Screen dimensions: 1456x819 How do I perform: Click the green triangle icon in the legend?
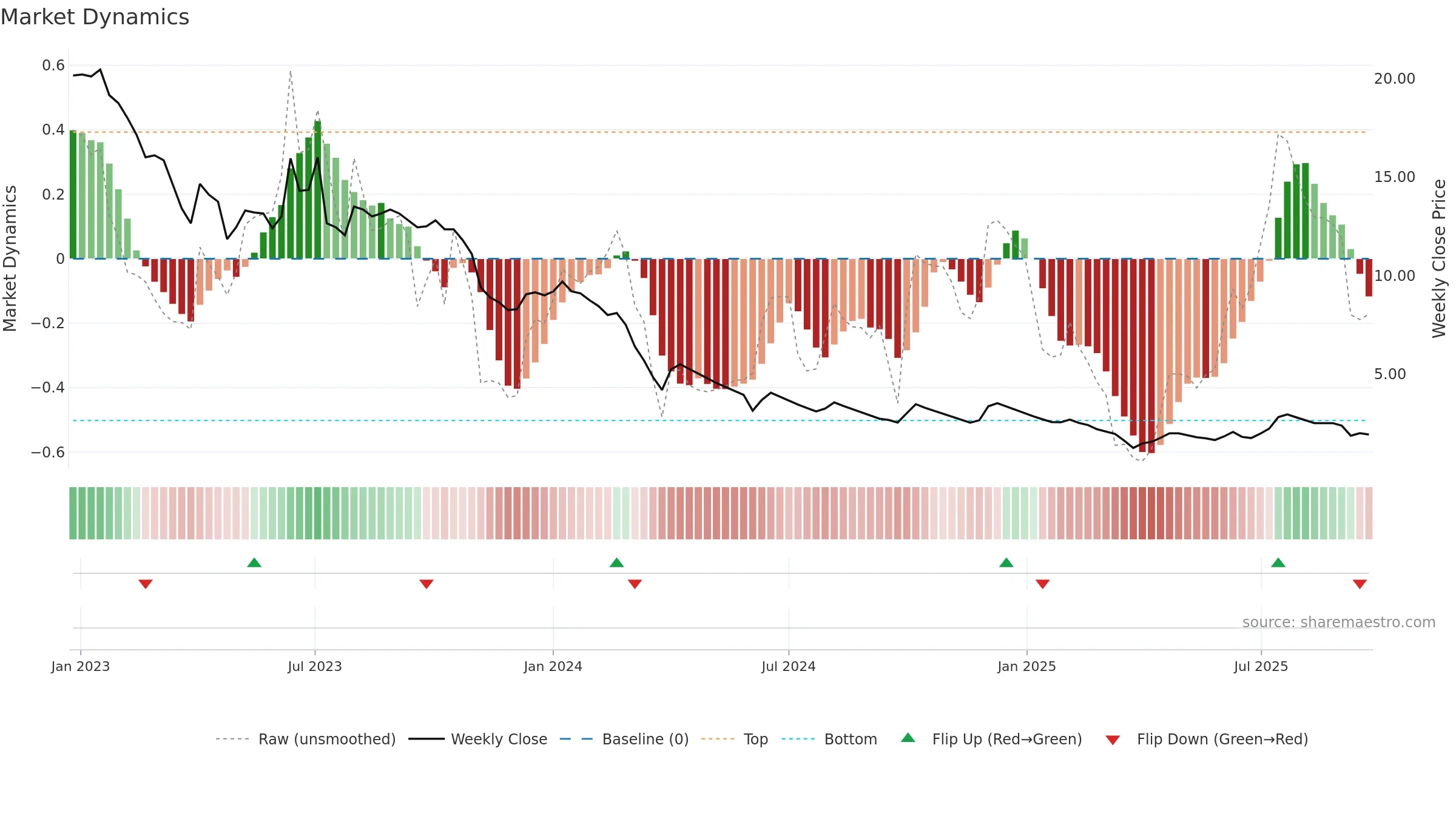coord(908,738)
